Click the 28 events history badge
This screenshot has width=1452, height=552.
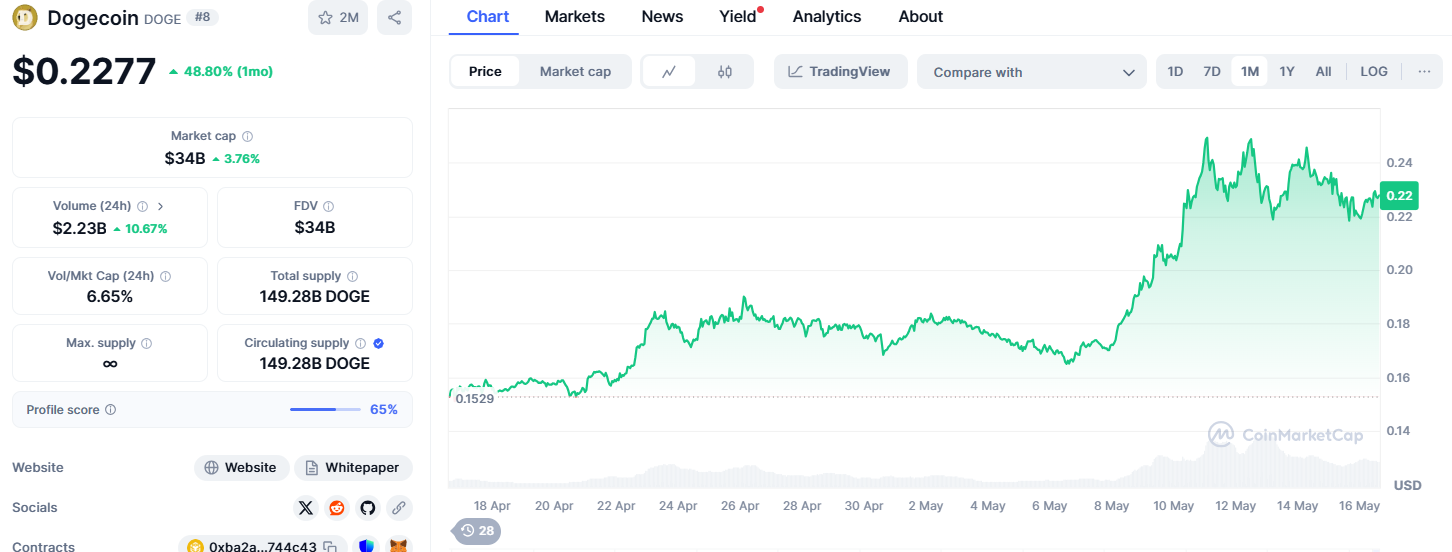(476, 531)
